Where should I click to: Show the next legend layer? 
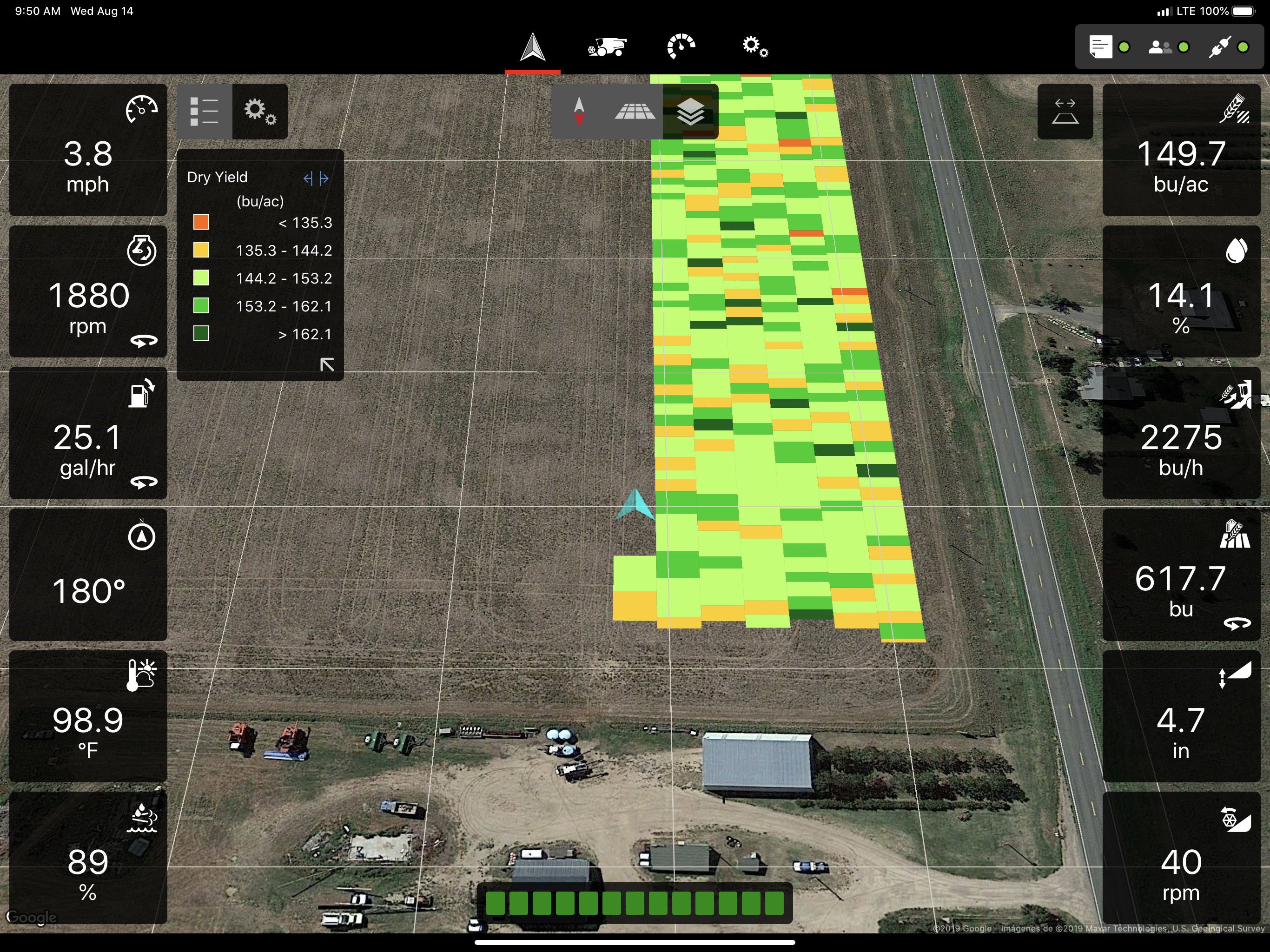click(324, 178)
